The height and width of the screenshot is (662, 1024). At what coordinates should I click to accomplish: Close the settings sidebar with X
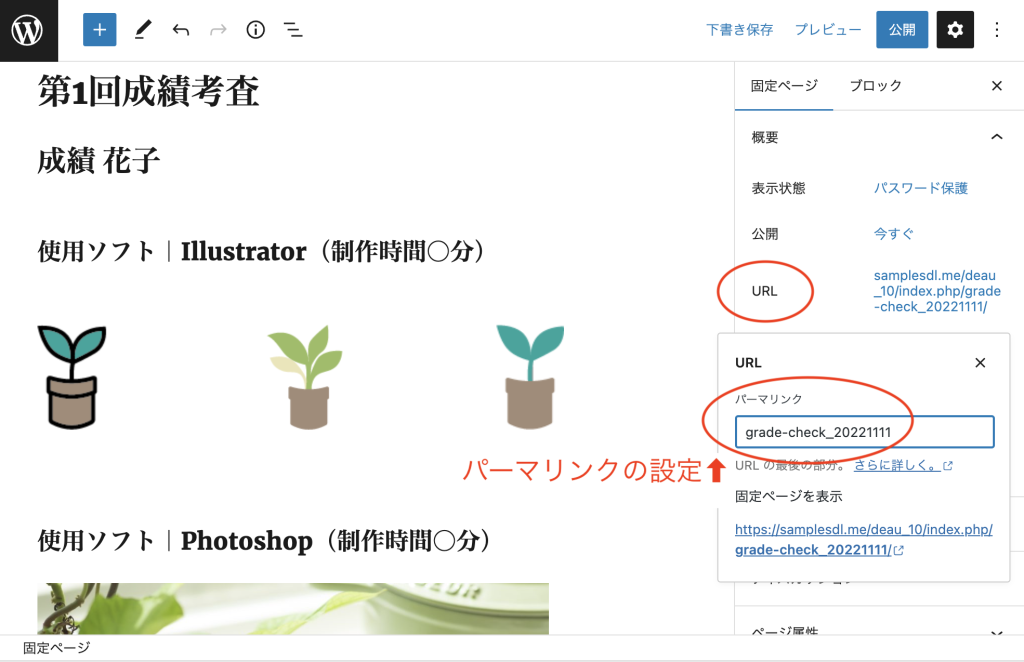996,86
